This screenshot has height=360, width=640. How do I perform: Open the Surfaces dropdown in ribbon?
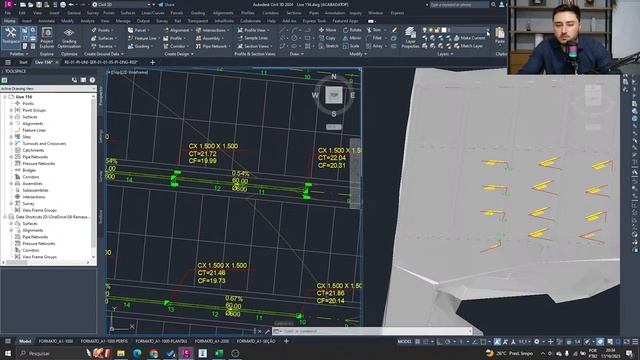coord(104,38)
